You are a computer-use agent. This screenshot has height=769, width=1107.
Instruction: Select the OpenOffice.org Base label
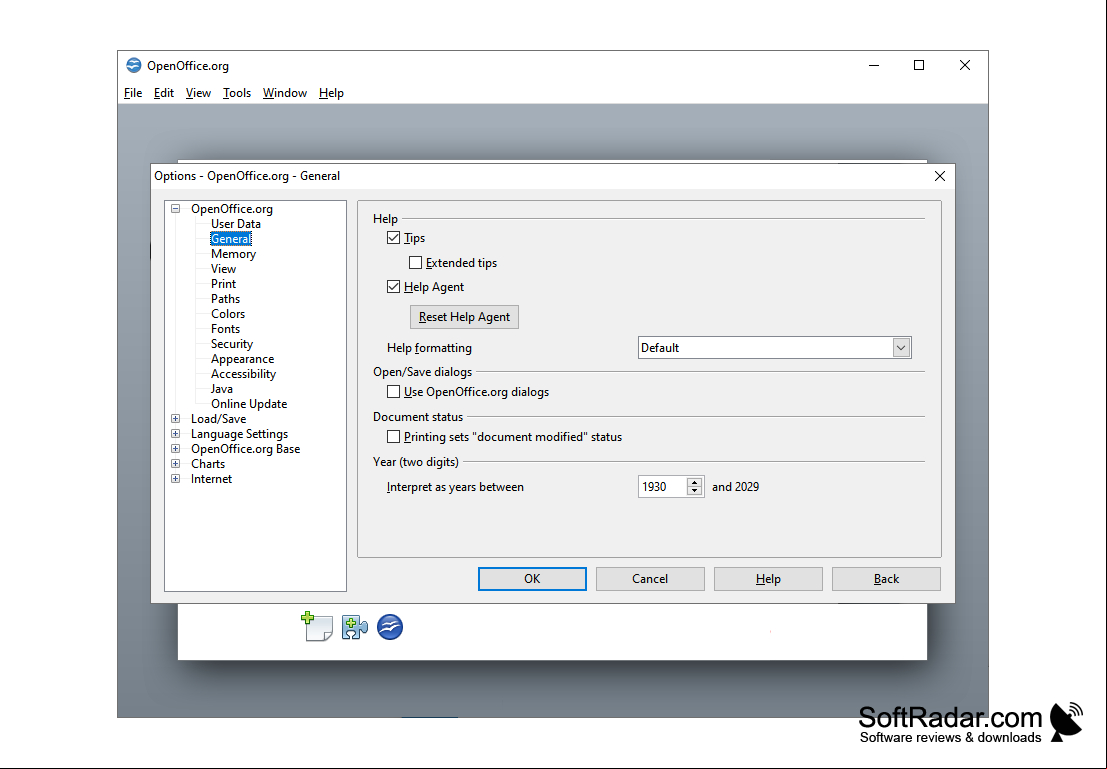[x=246, y=449]
